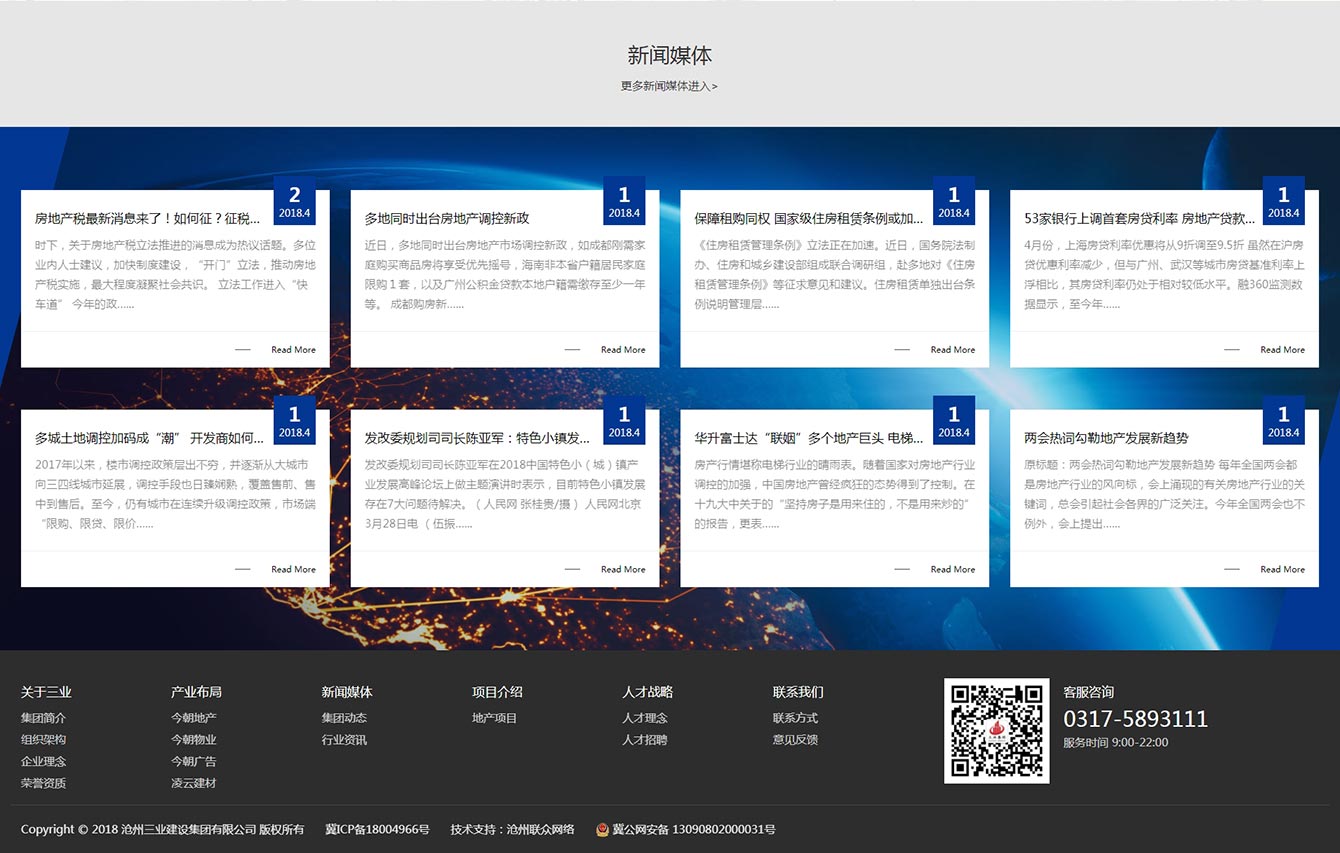Click Read More on 保障租购同权 card

[x=953, y=350]
